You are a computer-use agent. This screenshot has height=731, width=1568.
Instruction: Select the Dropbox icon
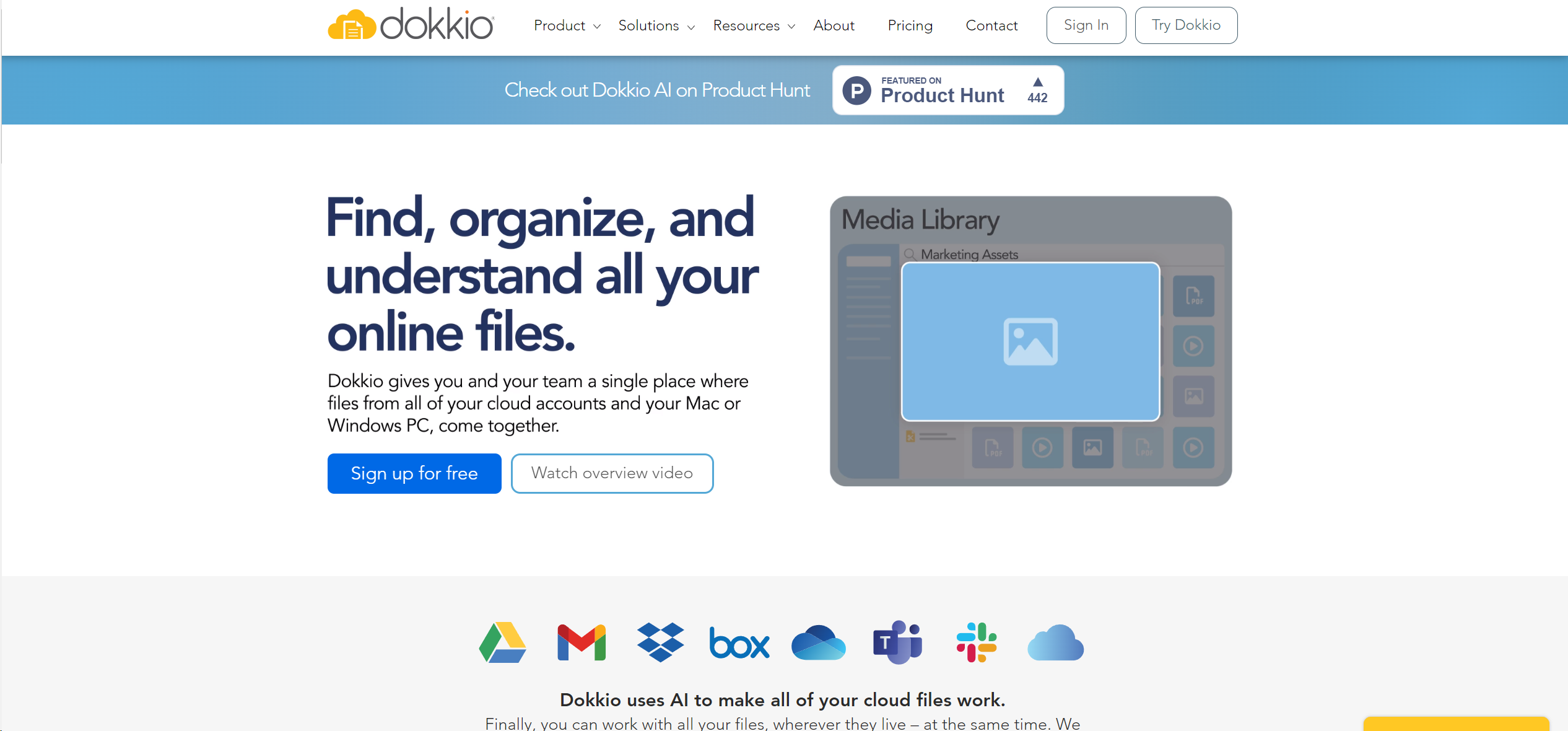(660, 642)
